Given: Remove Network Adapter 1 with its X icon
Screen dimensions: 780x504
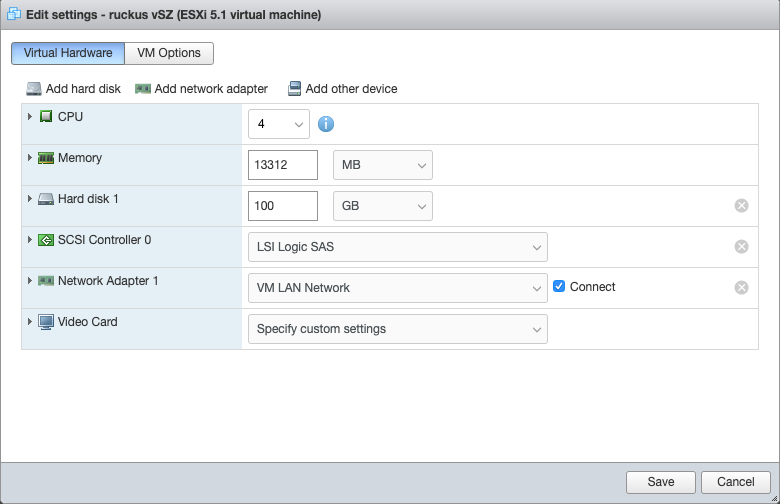Looking at the screenshot, I should pos(741,288).
